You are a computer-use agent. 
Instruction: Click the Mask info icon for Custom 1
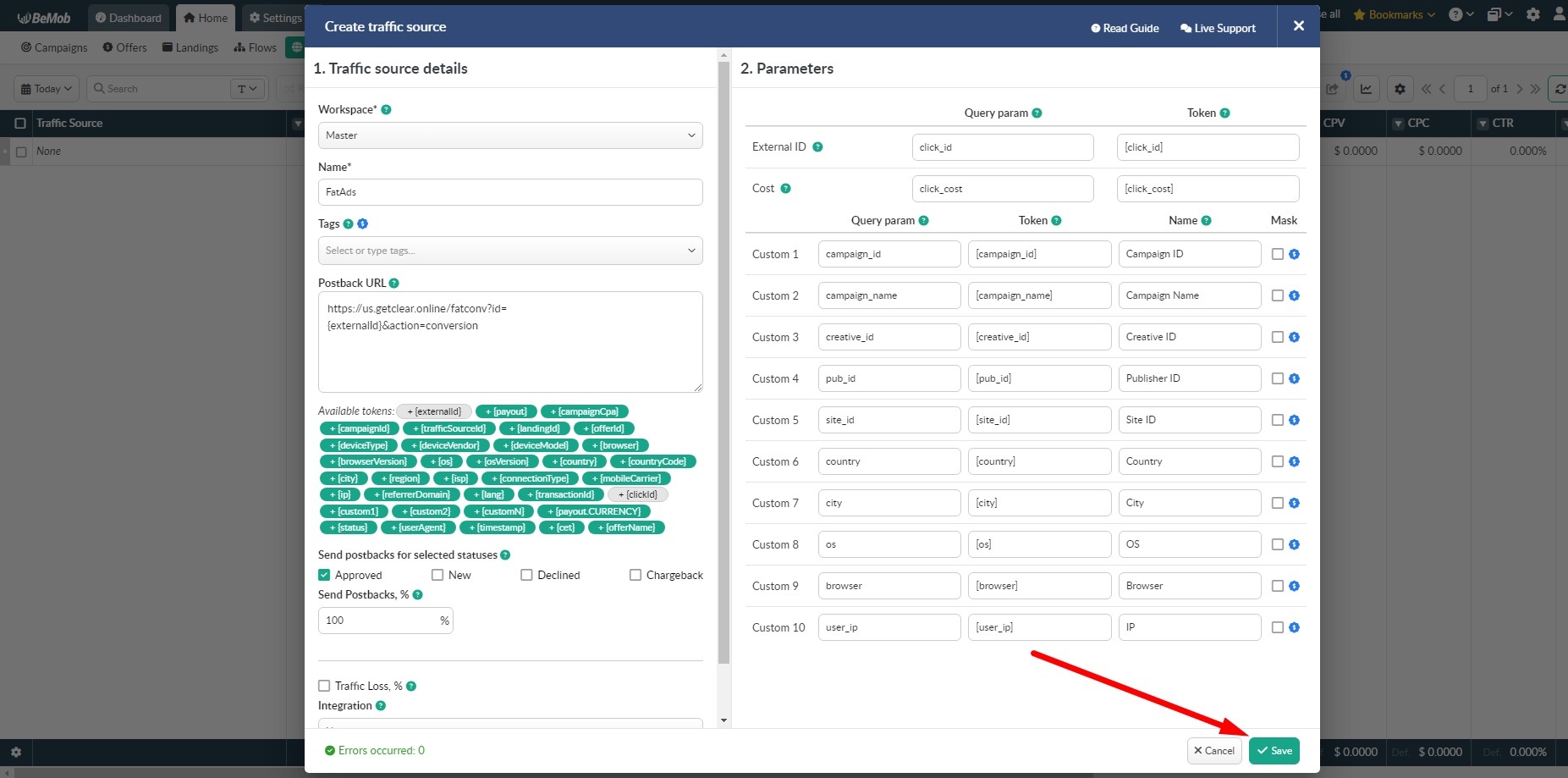1294,254
